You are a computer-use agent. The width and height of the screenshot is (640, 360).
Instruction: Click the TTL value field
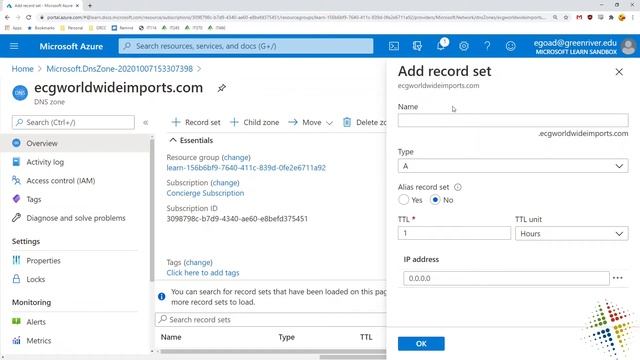(x=454, y=233)
